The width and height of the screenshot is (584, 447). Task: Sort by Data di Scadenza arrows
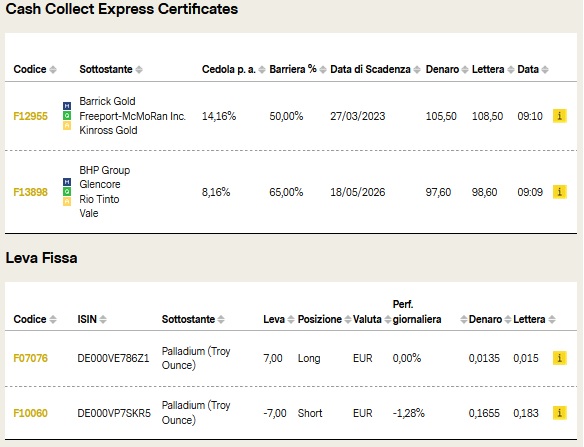[417, 70]
